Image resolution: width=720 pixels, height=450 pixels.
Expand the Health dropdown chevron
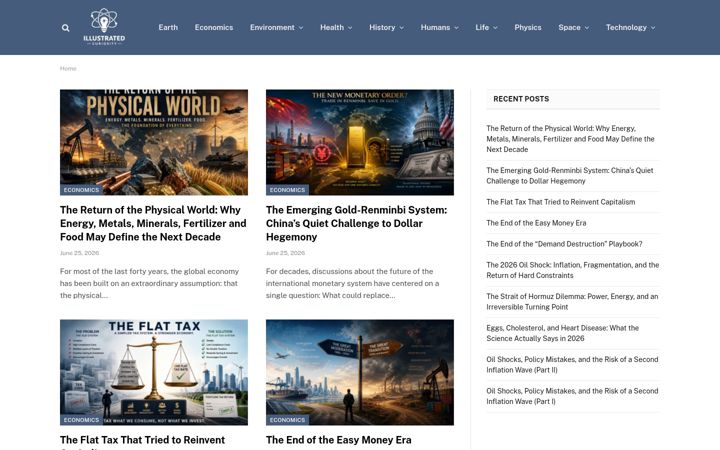(x=350, y=28)
